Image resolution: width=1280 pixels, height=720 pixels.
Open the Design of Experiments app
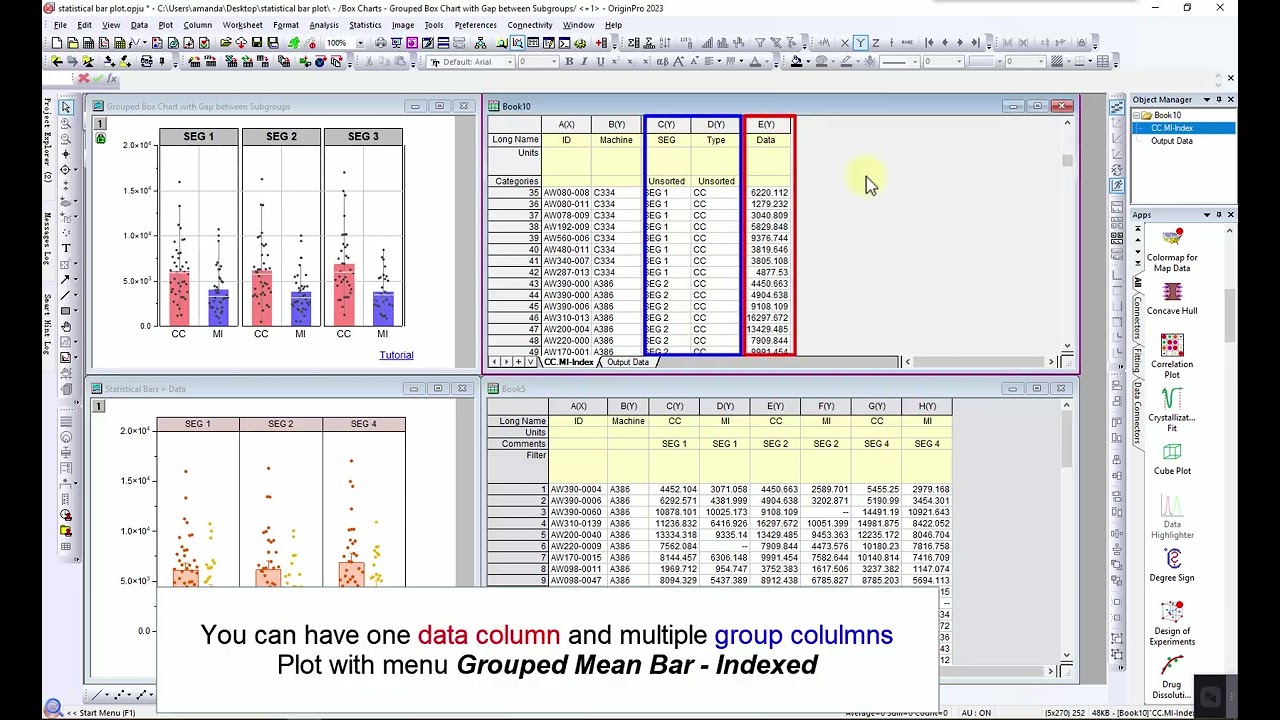point(1172,624)
